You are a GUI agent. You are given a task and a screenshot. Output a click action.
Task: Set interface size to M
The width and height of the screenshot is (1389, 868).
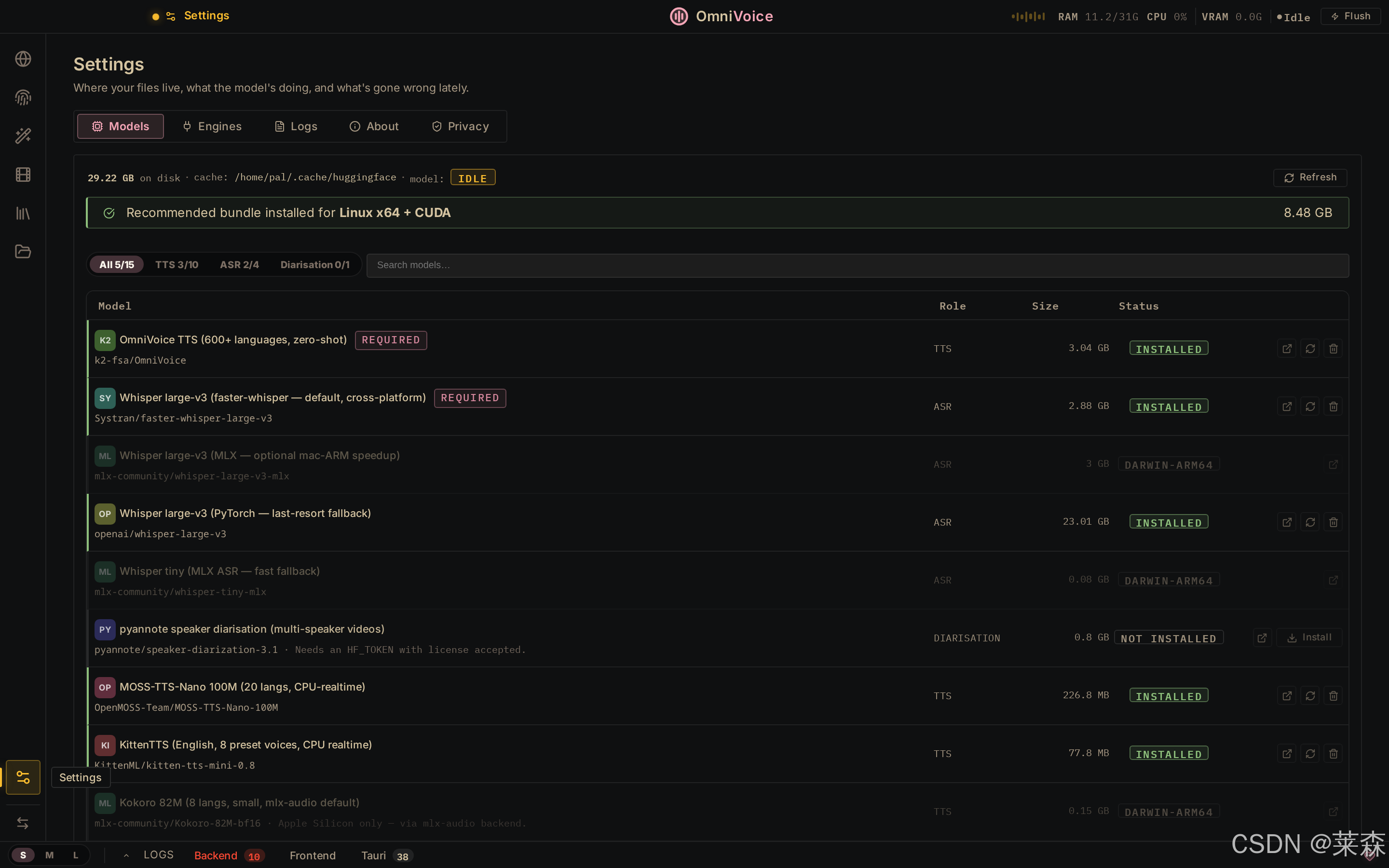coord(49,855)
